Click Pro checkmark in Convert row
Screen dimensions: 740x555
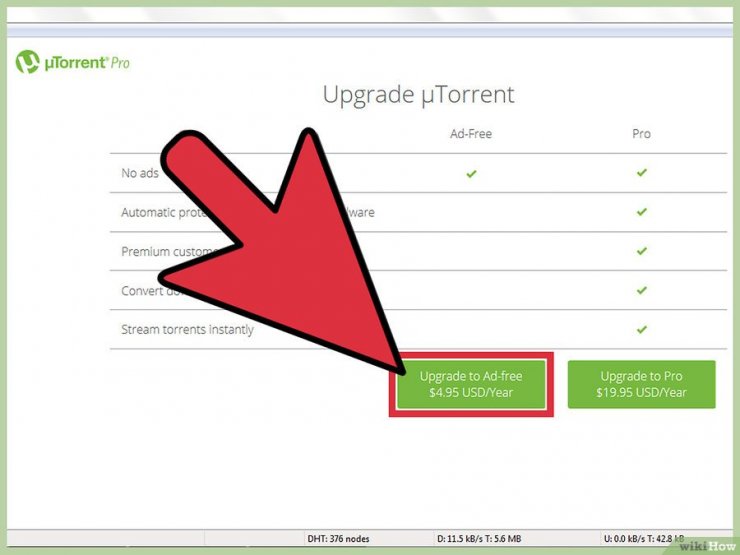(641, 290)
